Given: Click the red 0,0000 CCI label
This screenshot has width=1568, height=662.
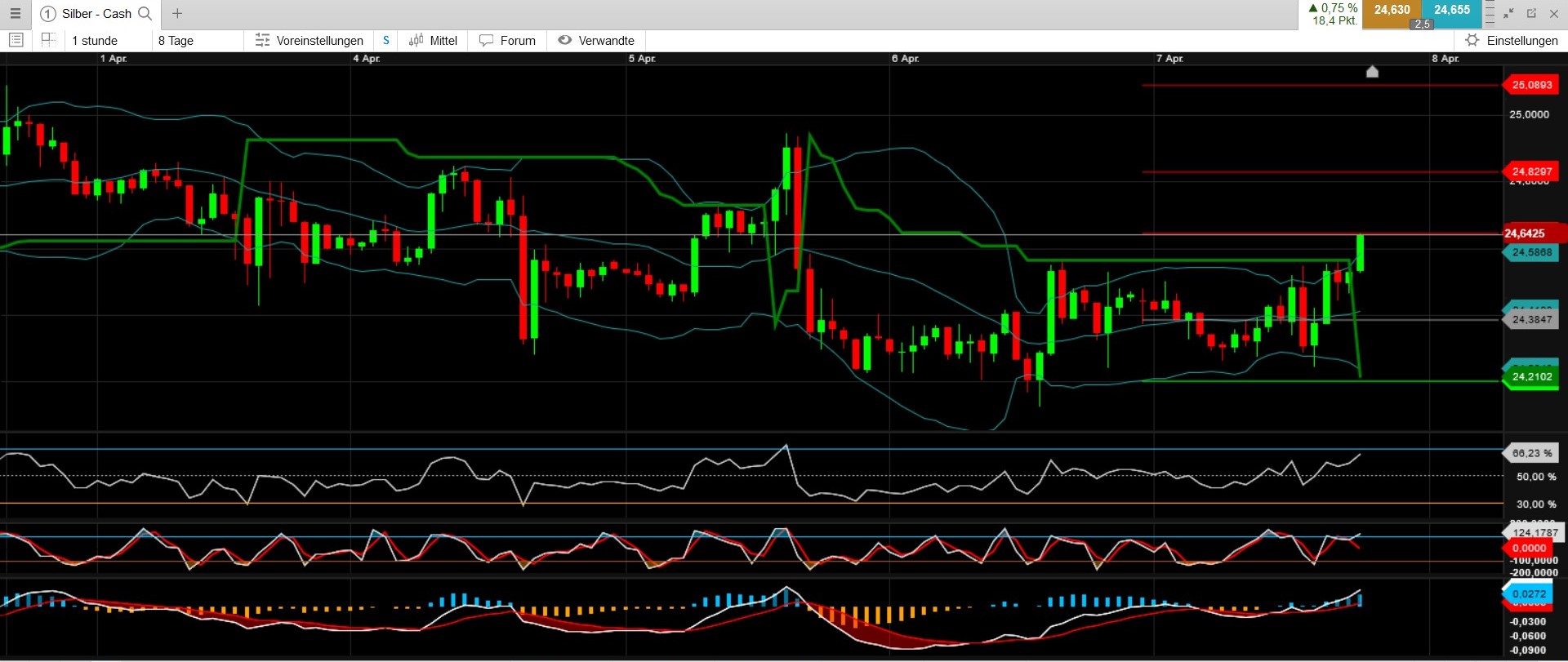Looking at the screenshot, I should point(1529,548).
